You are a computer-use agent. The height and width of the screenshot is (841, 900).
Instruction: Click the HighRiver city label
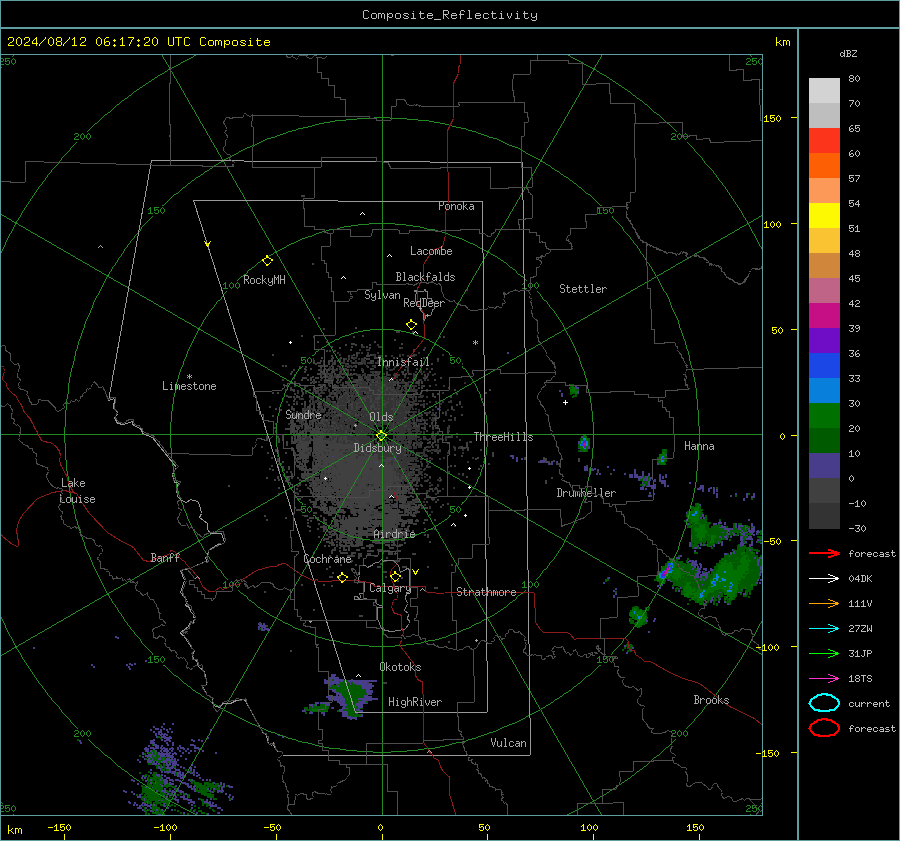(x=415, y=702)
